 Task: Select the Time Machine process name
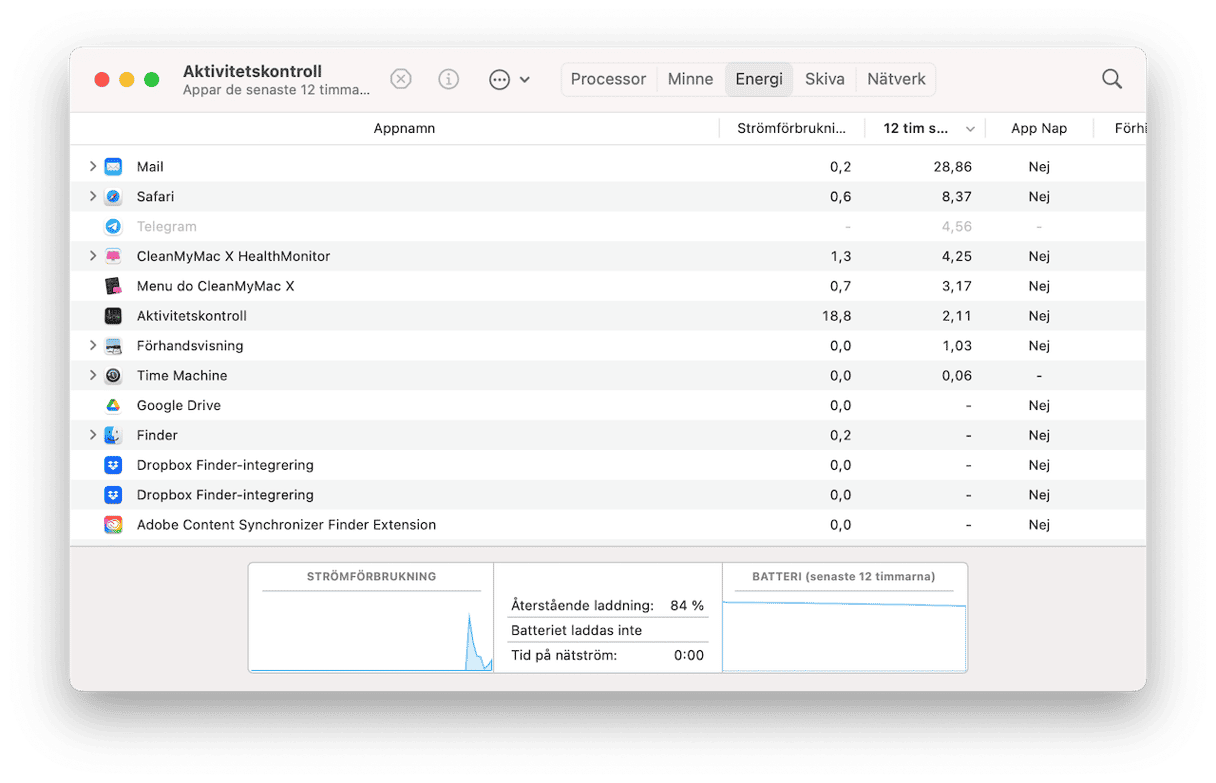(x=182, y=376)
